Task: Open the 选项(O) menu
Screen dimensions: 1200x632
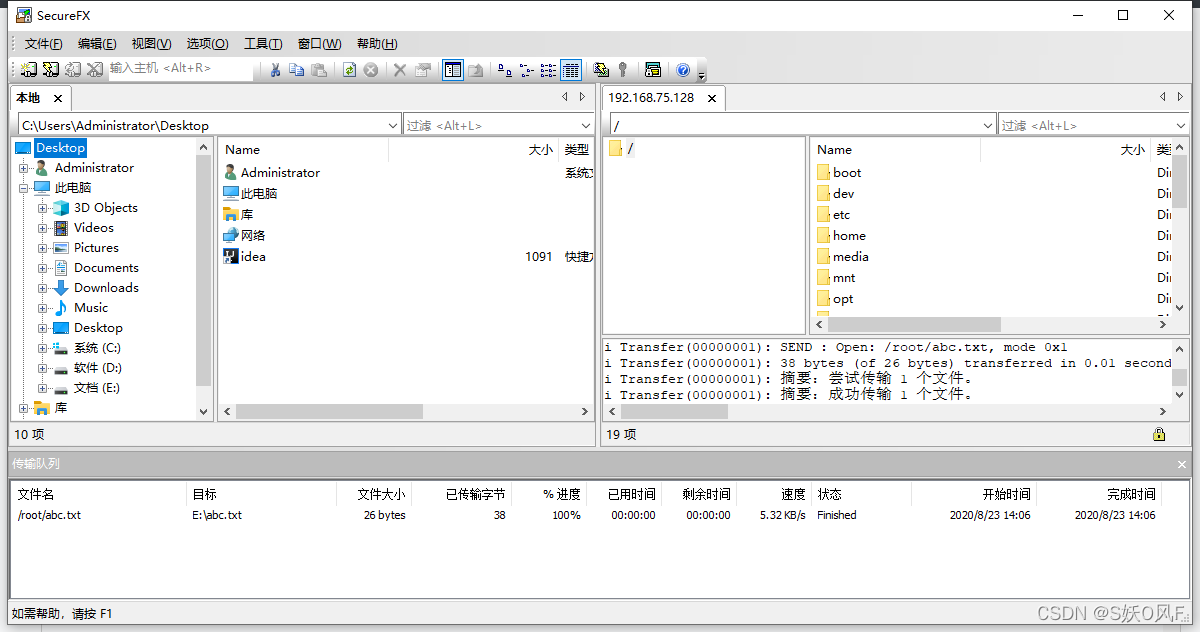Action: point(207,44)
